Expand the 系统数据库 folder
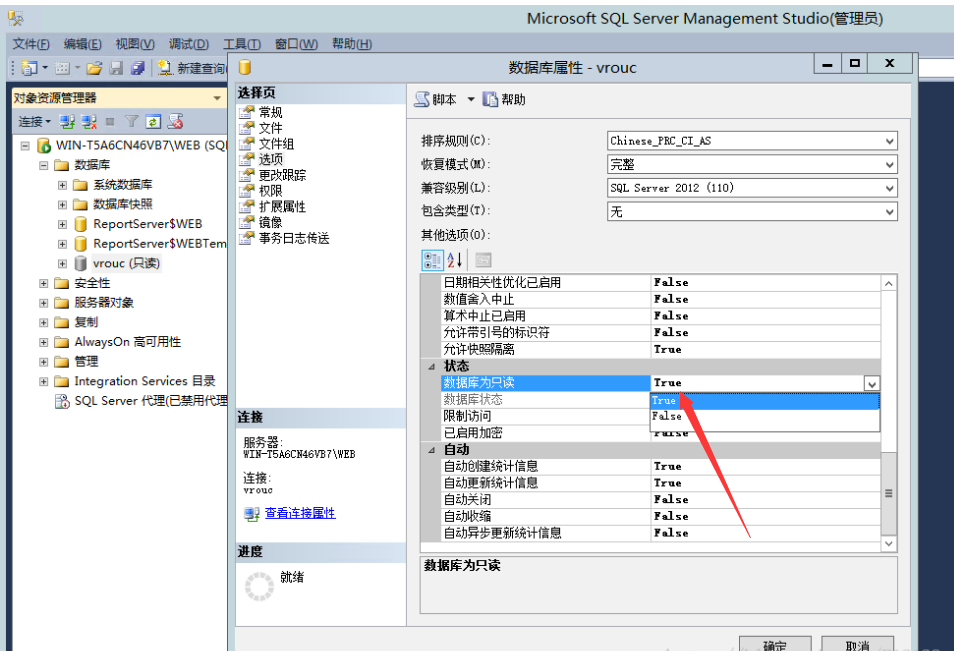 pyautogui.click(x=62, y=185)
